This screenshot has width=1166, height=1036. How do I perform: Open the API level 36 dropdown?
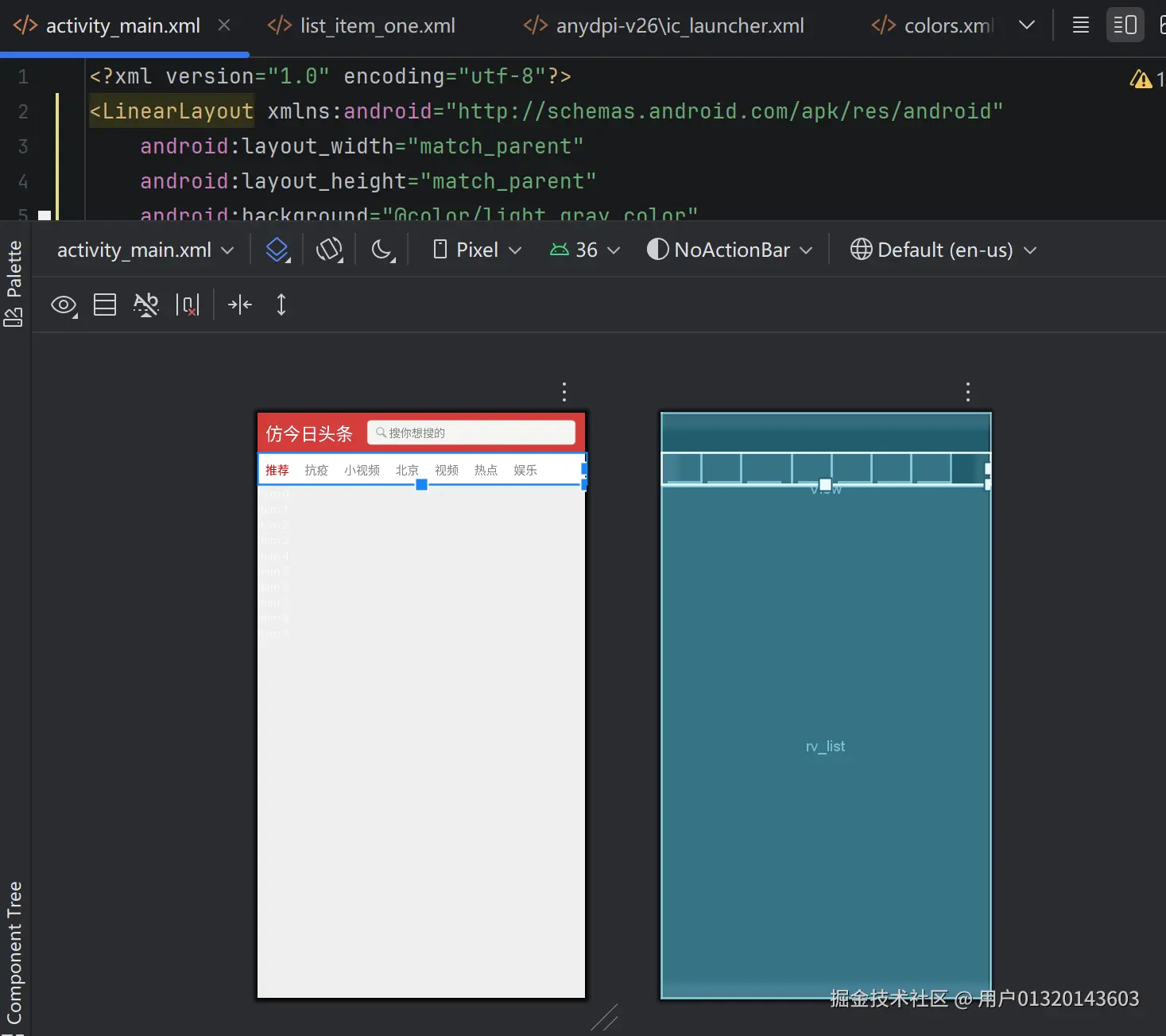click(585, 250)
